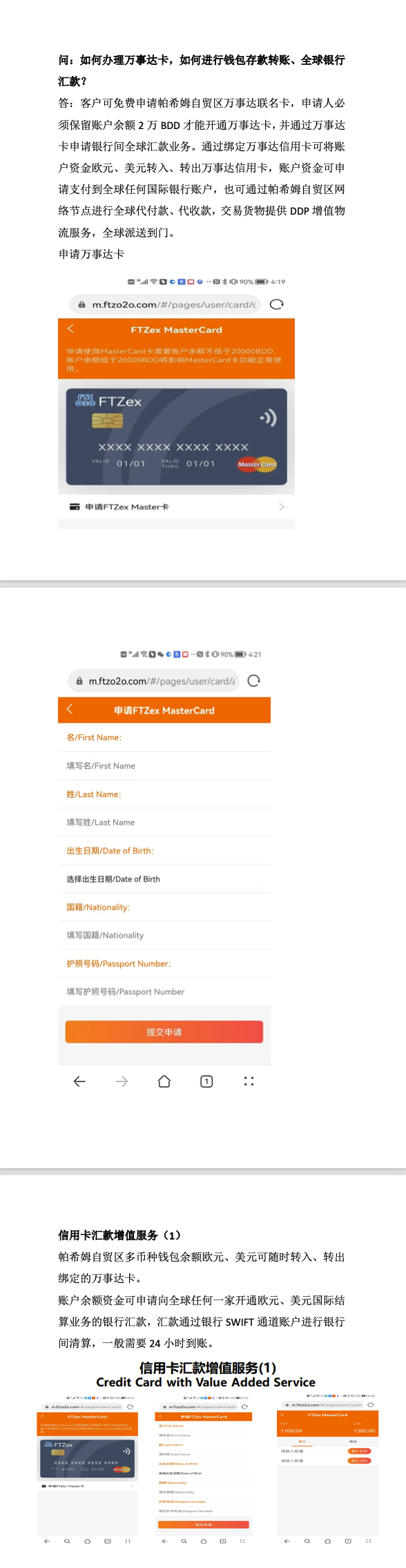This screenshot has height=1568, width=406.
Task: Open the 选择出生日期/Date of Birth picker
Action: (164, 879)
